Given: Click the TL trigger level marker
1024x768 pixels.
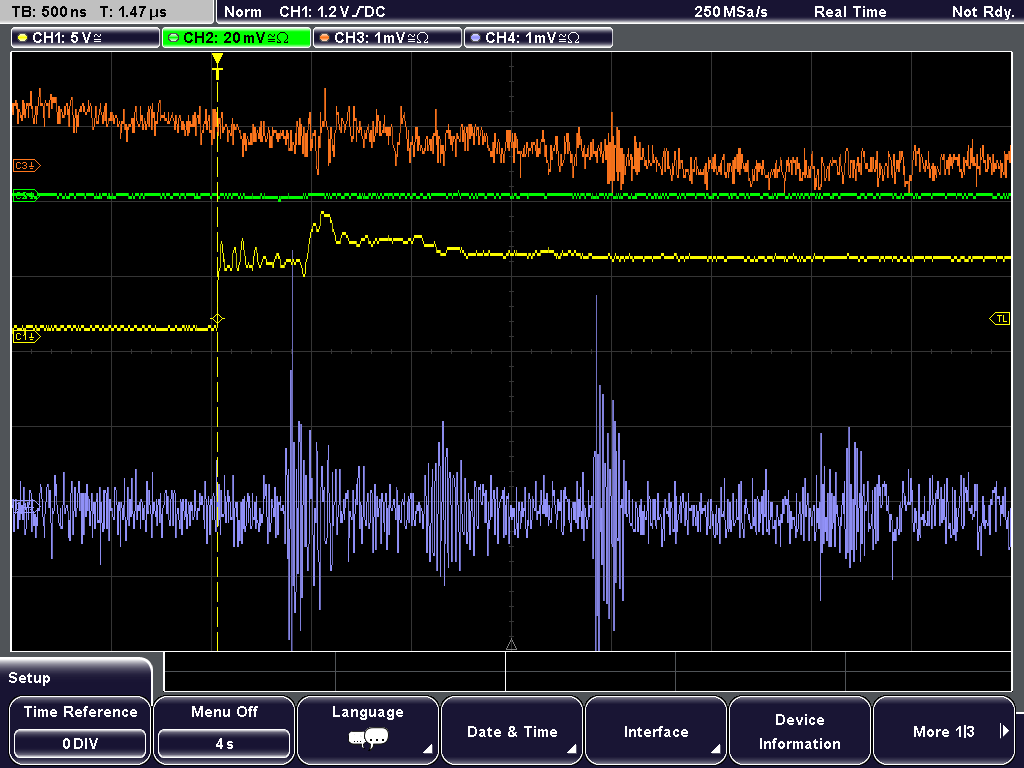Looking at the screenshot, I should (1000, 319).
